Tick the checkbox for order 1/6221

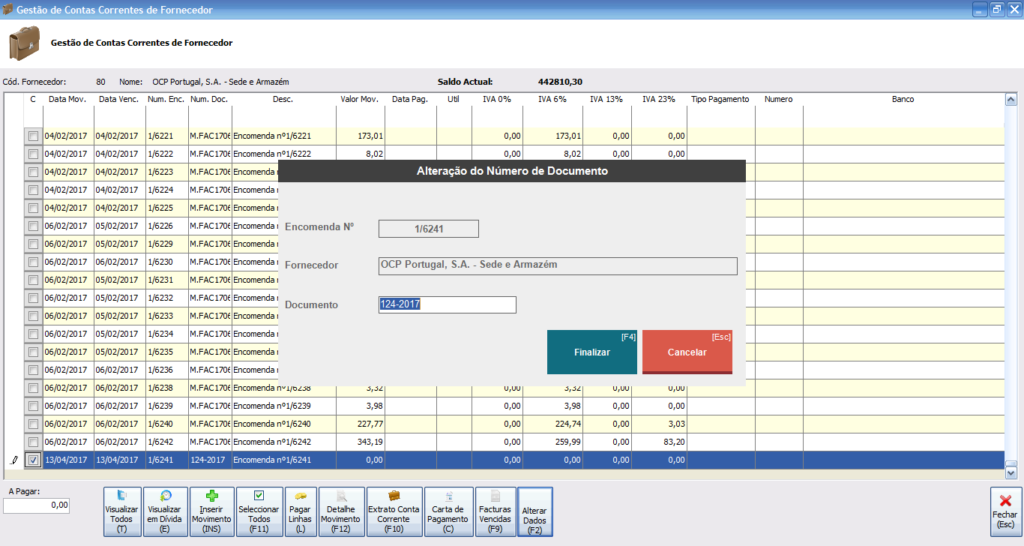[x=33, y=136]
